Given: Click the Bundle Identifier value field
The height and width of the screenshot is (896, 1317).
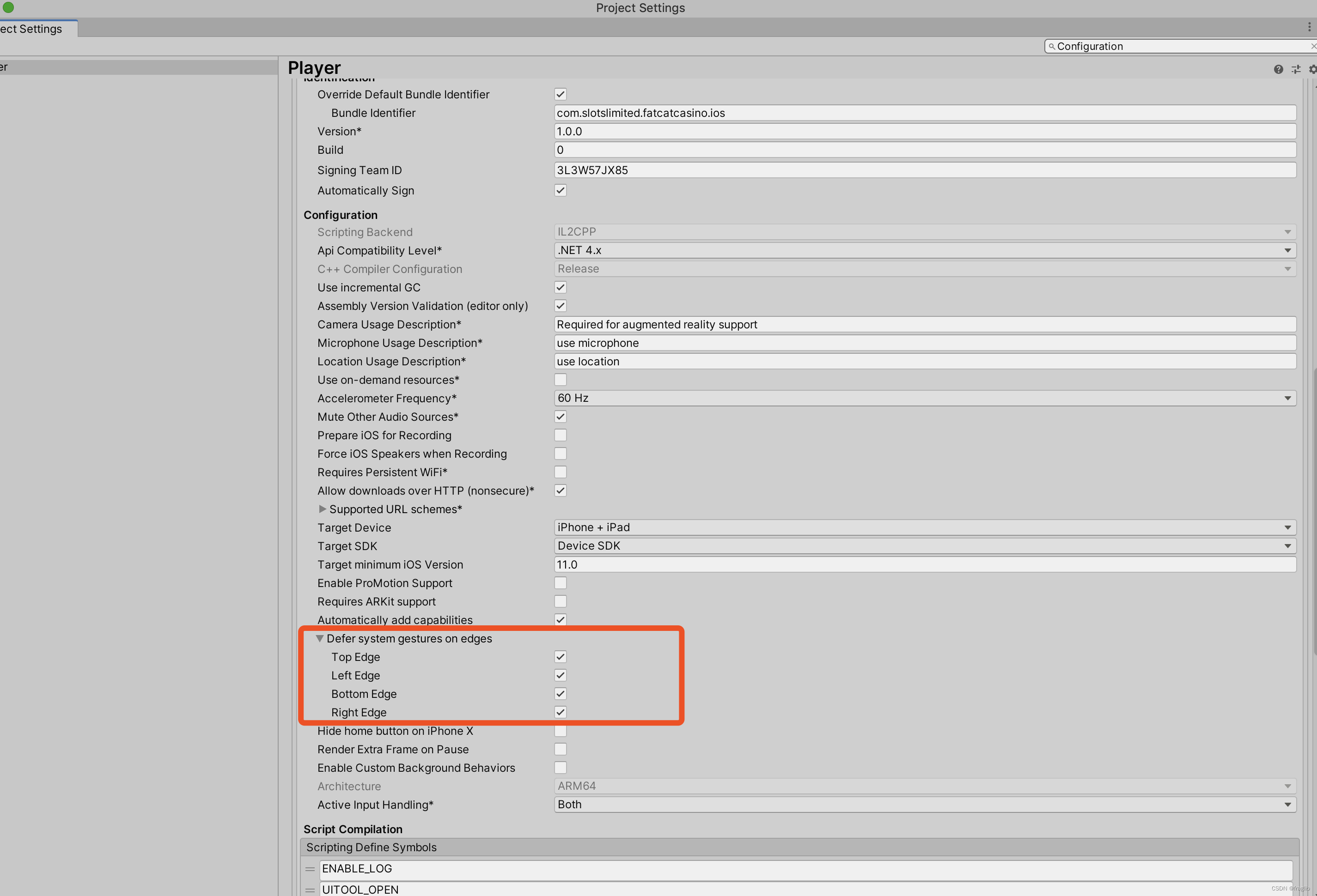Looking at the screenshot, I should click(925, 112).
